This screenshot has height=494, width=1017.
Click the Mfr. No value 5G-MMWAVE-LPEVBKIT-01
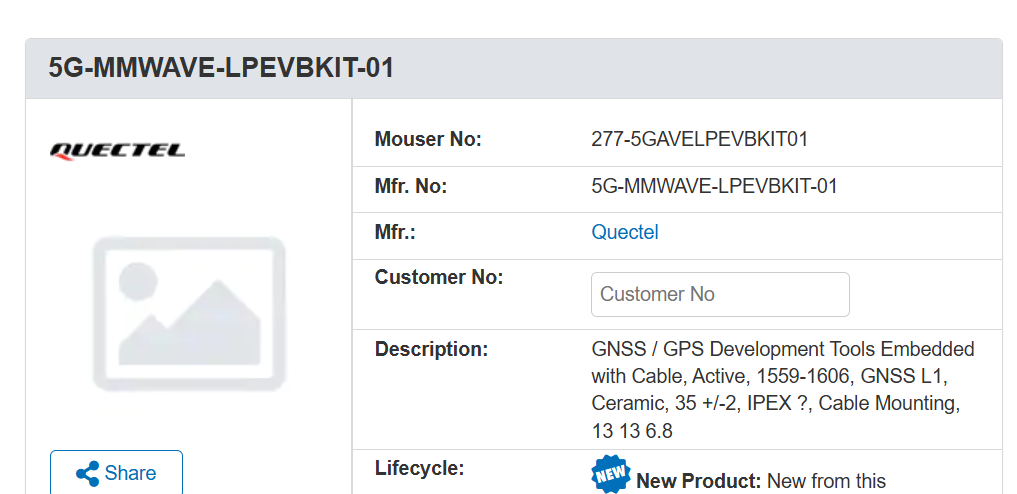click(x=714, y=186)
